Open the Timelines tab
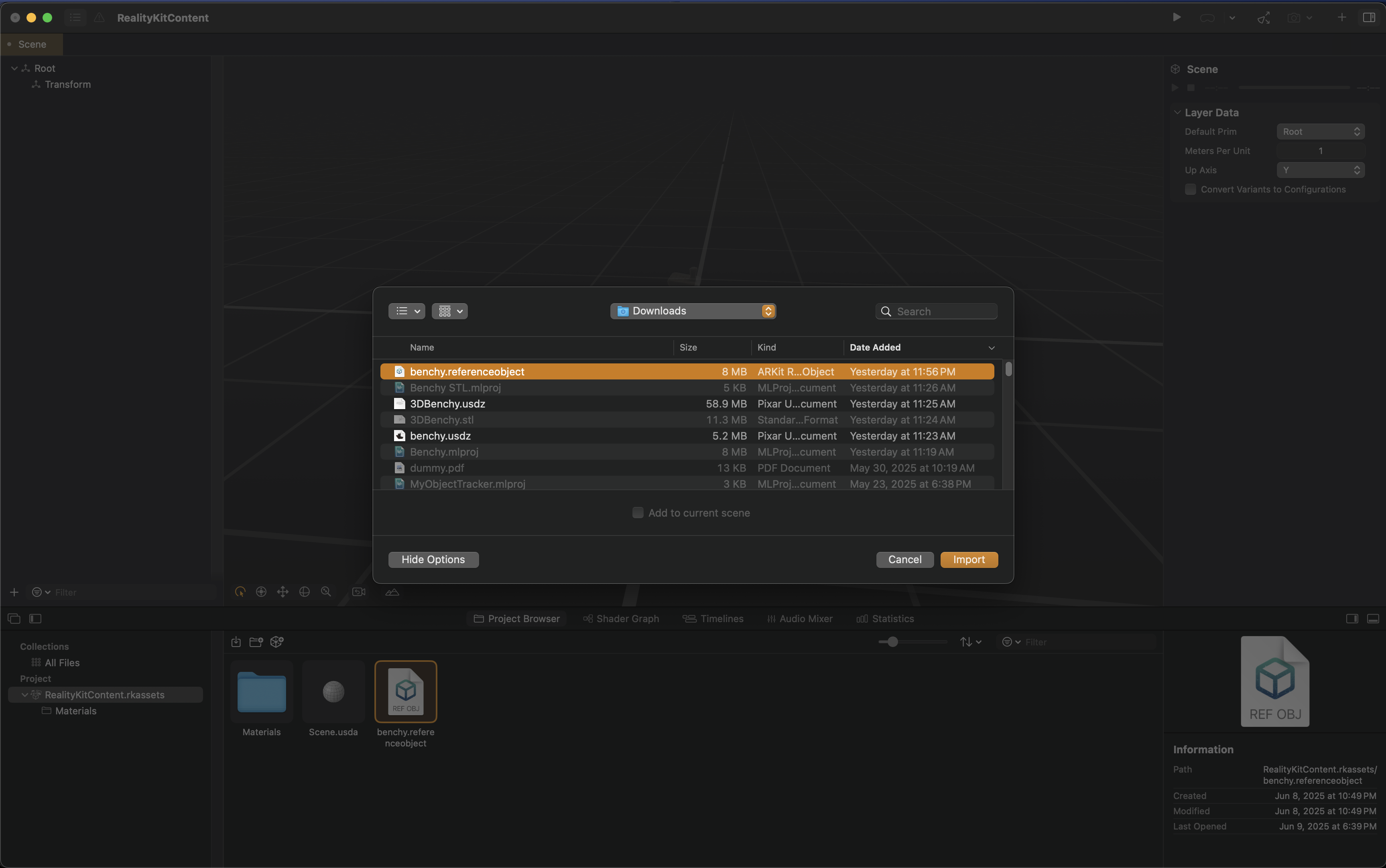Image resolution: width=1386 pixels, height=868 pixels. pyautogui.click(x=713, y=618)
